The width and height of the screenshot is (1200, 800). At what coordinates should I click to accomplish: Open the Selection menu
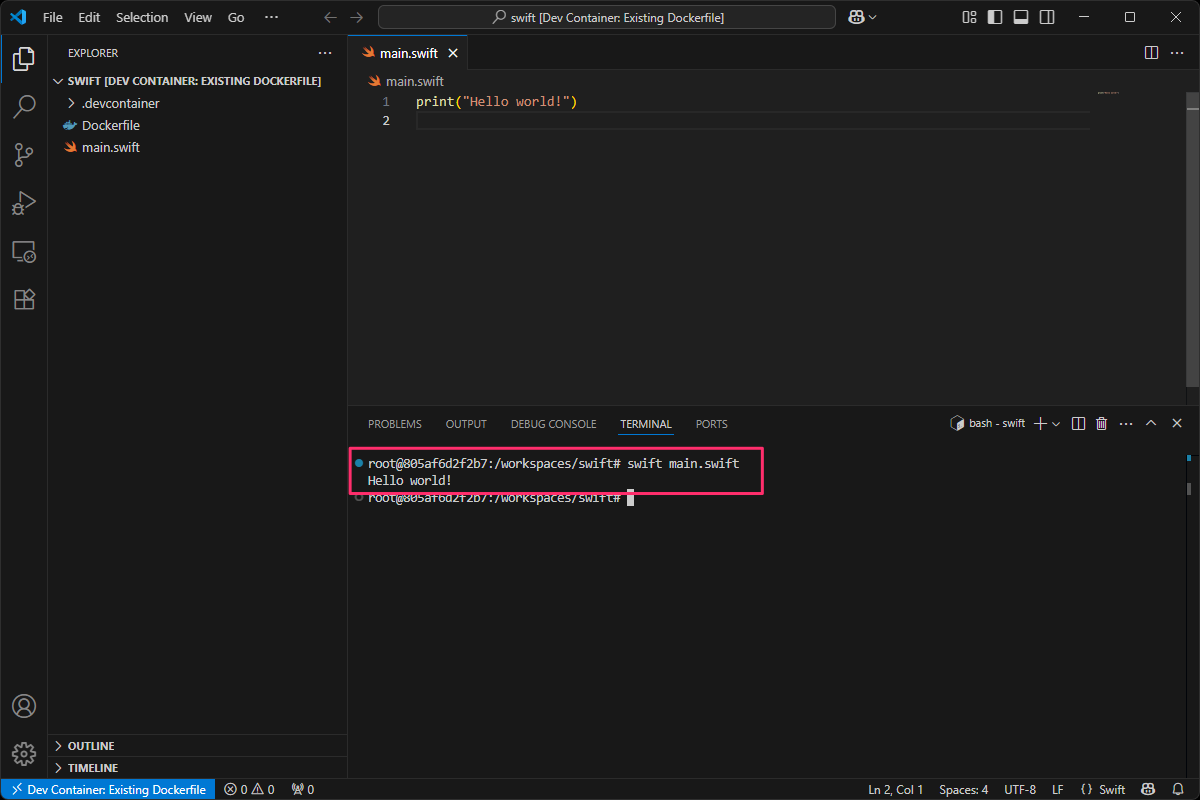142,17
